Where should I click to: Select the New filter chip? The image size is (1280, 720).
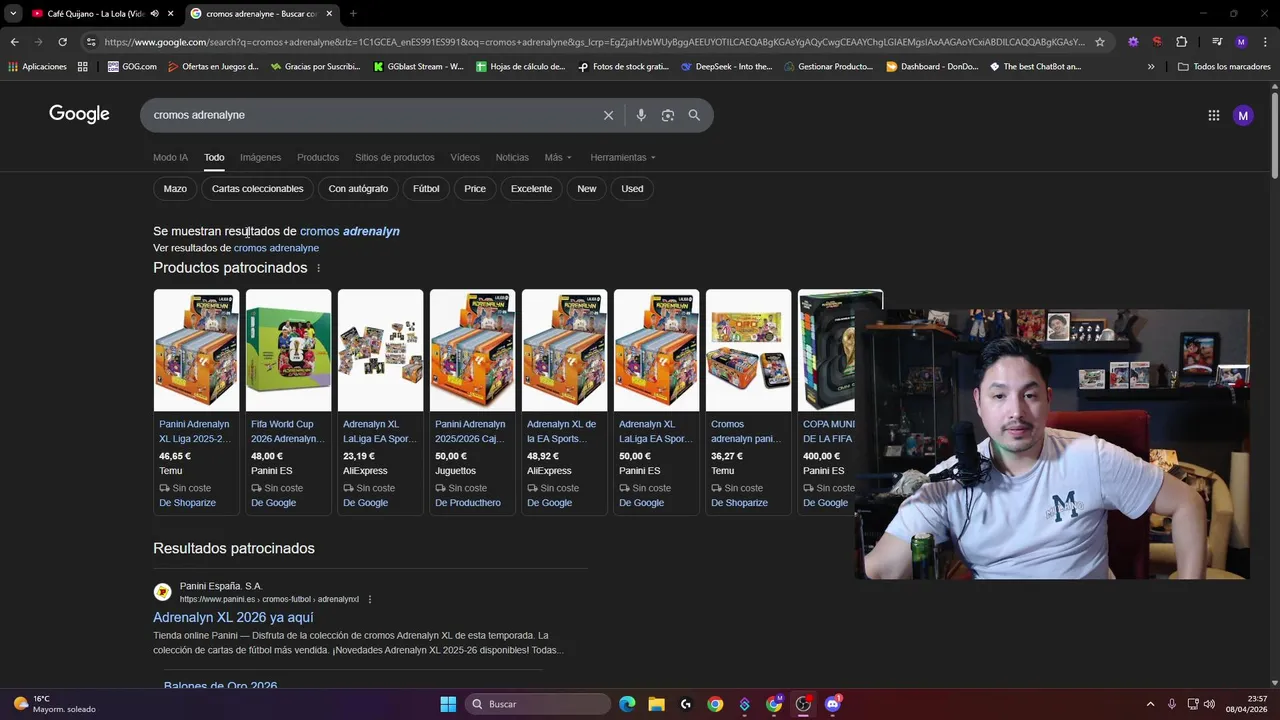click(587, 188)
